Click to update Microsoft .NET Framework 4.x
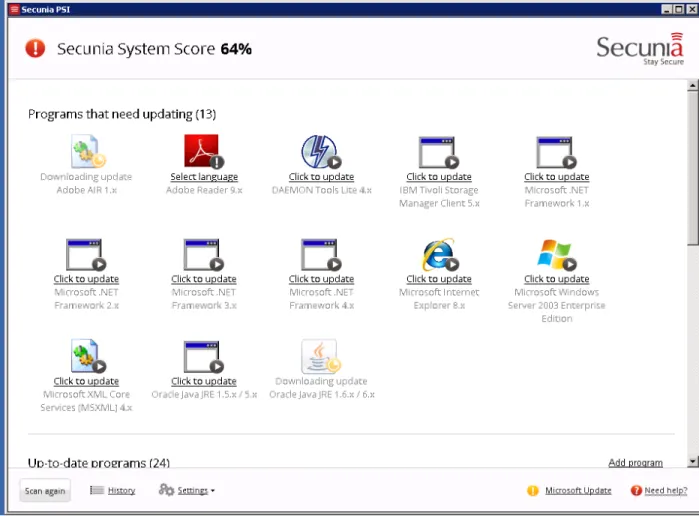This screenshot has height=516, width=699. [x=321, y=279]
